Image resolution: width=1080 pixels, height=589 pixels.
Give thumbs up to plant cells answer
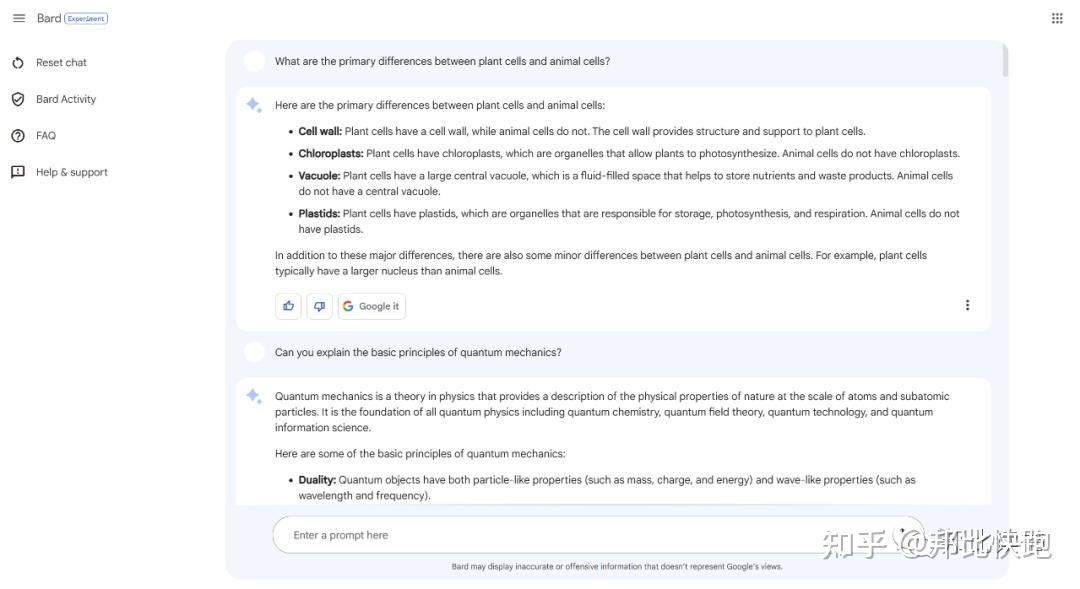(288, 306)
